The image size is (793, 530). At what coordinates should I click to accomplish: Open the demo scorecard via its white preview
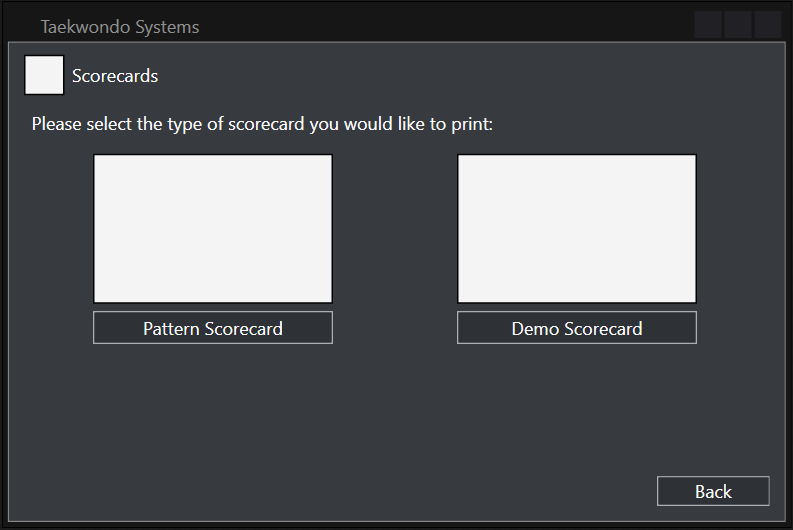(x=577, y=229)
